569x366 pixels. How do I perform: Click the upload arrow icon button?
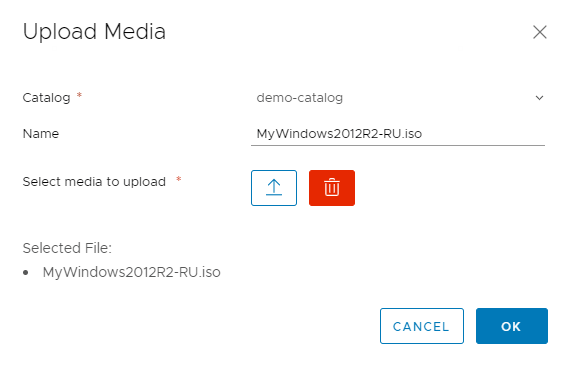(274, 188)
